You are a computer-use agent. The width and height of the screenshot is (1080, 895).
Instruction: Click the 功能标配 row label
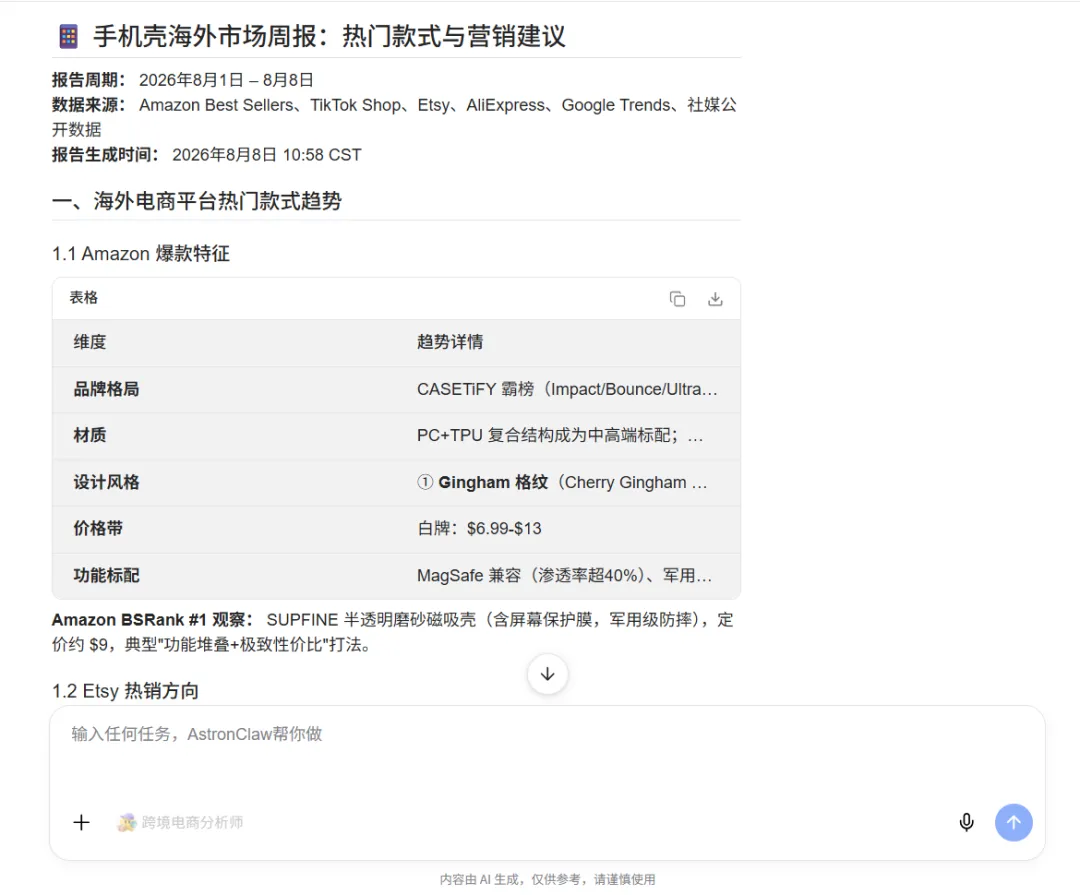click(x=106, y=575)
